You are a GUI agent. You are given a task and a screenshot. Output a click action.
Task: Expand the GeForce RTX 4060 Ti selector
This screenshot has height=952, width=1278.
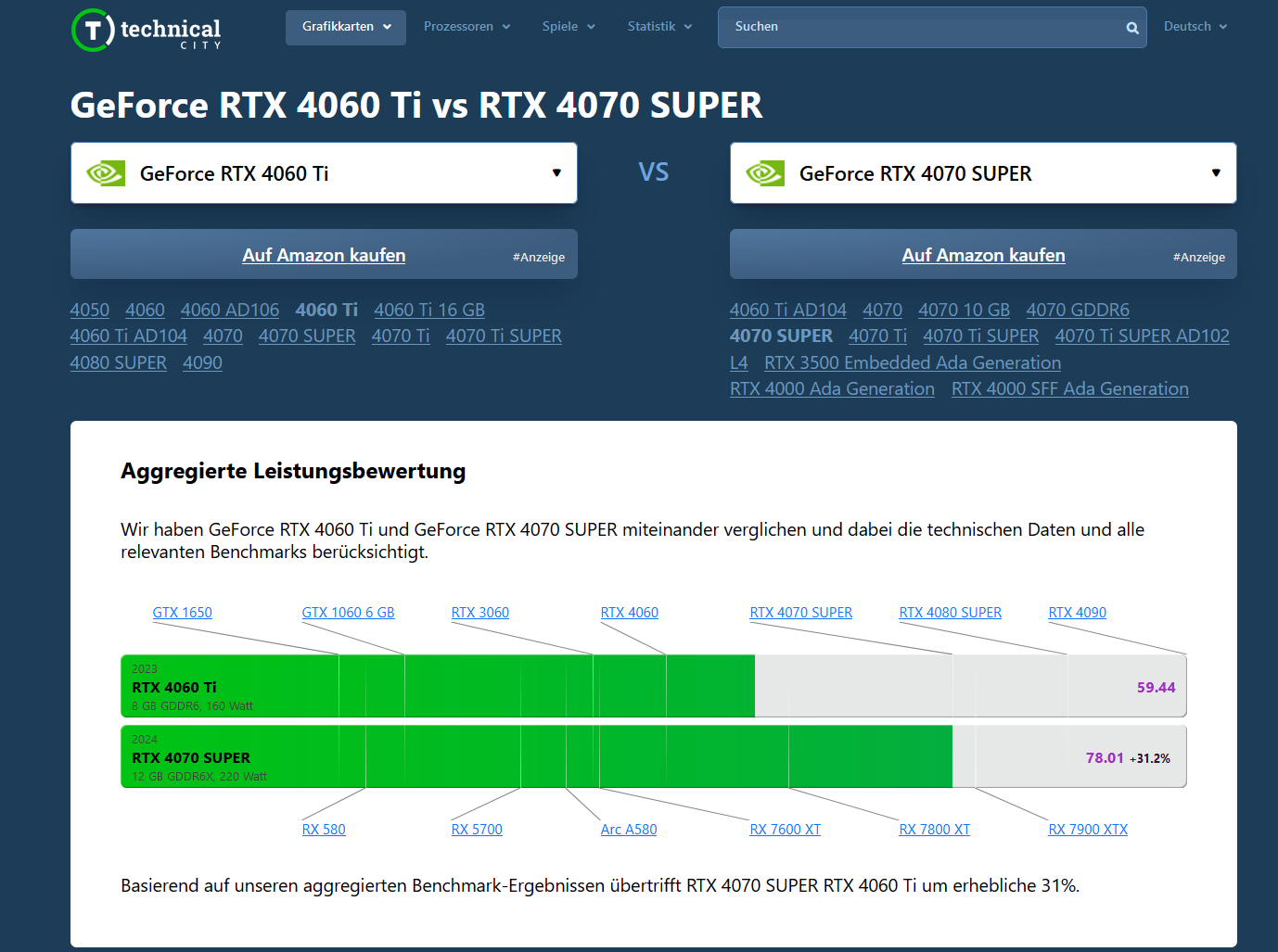324,172
